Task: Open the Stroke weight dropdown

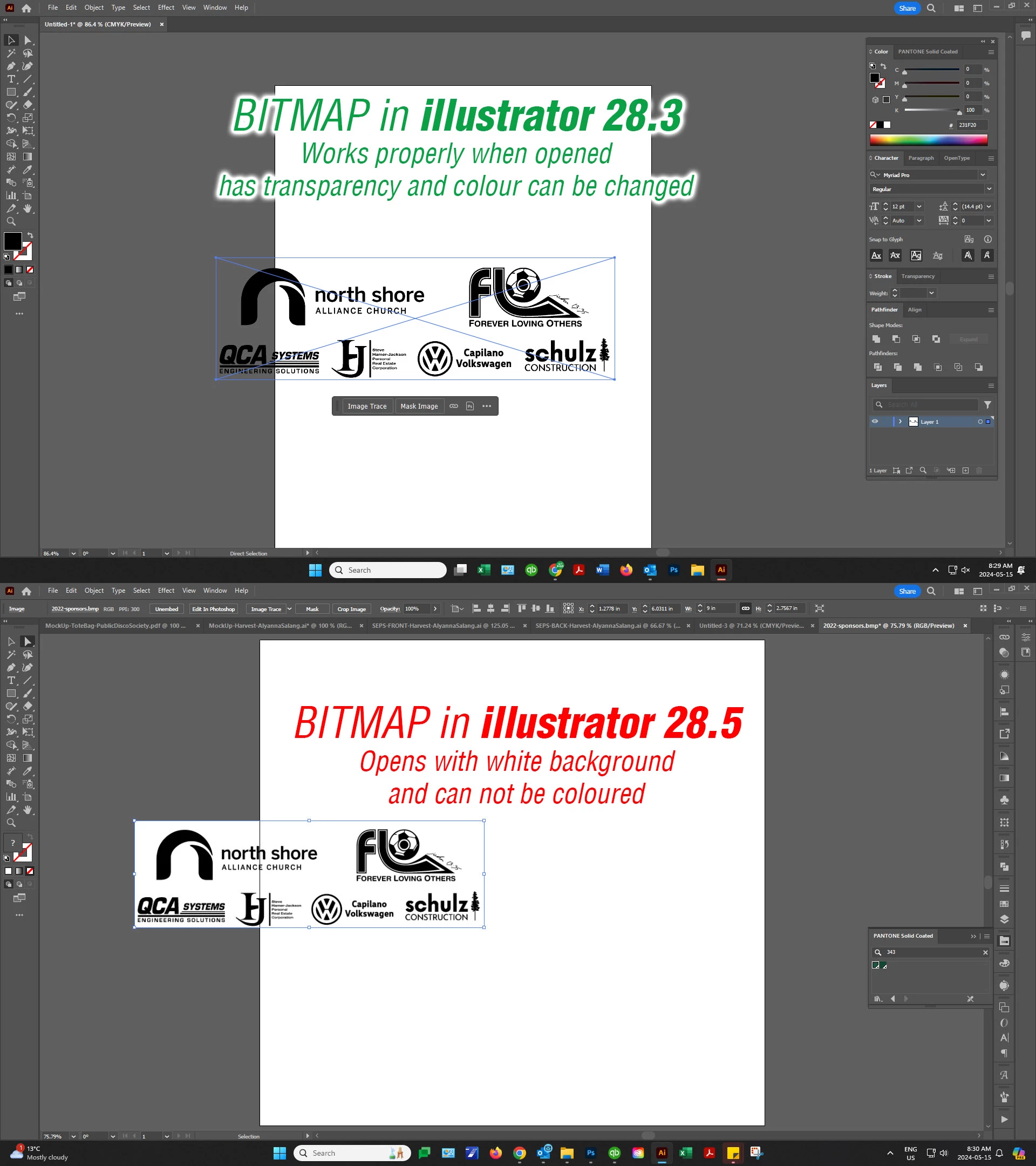Action: click(x=931, y=293)
